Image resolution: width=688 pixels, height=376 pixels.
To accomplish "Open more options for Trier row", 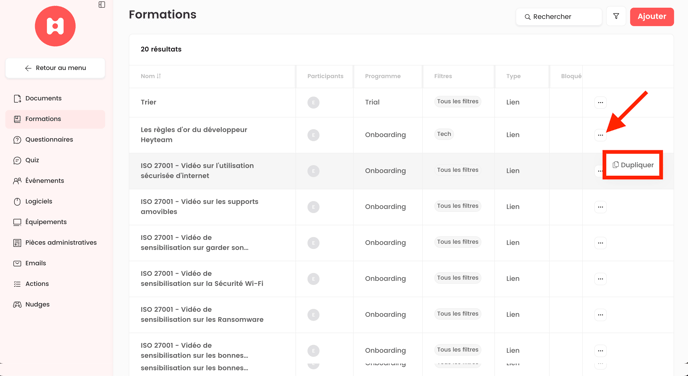I will [x=600, y=103].
